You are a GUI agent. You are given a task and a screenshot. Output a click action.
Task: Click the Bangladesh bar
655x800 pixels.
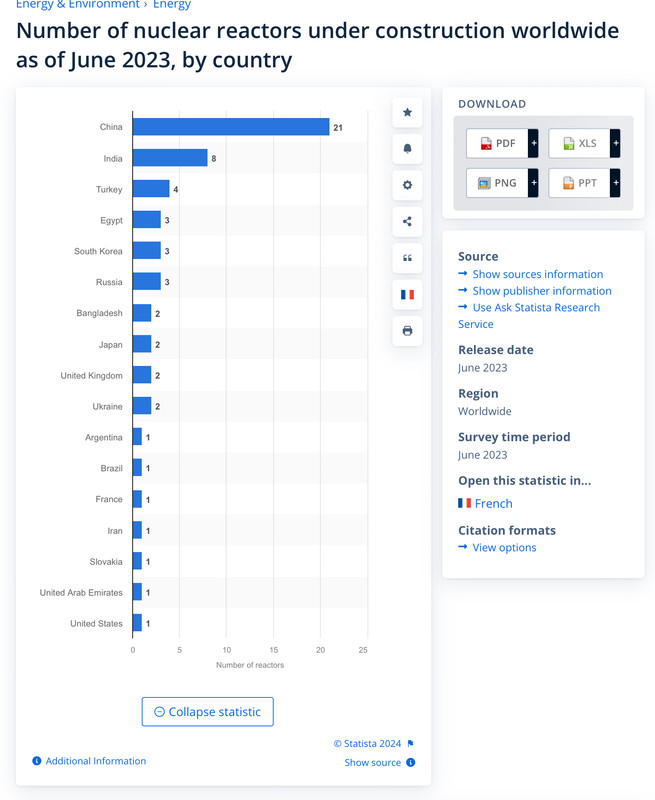coord(142,313)
